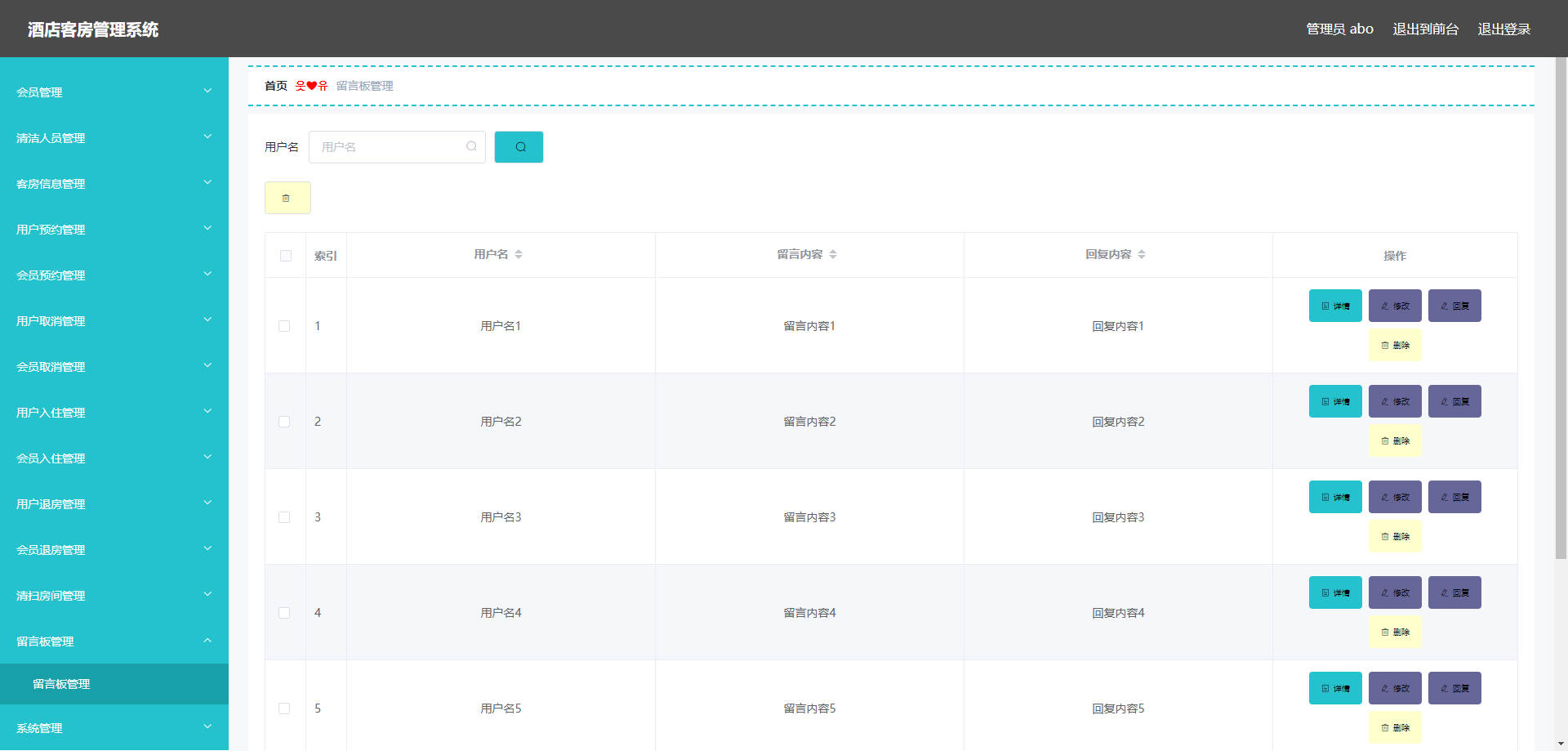Open 详情 details for row 用户名1
1568x751 pixels.
click(1335, 306)
